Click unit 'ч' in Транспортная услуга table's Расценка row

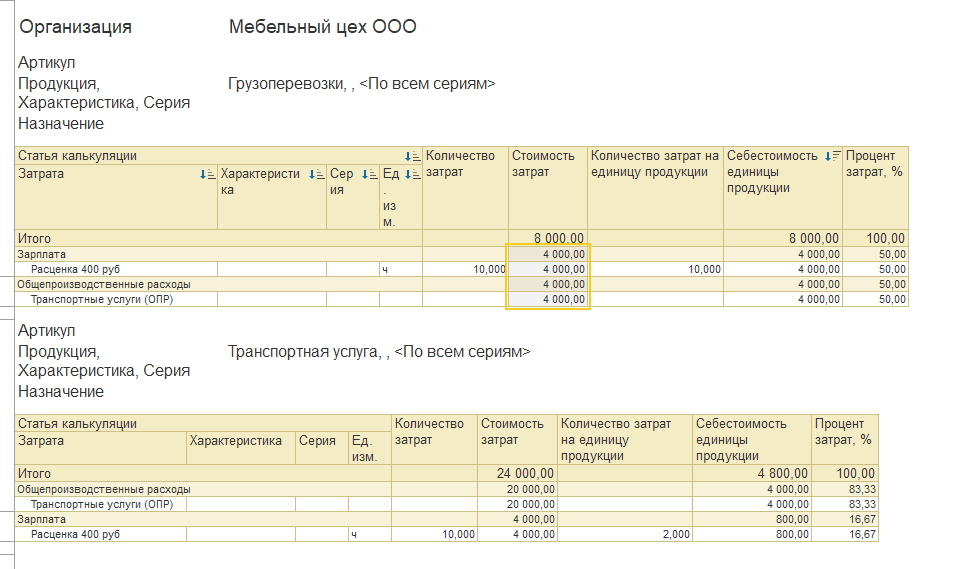(354, 535)
